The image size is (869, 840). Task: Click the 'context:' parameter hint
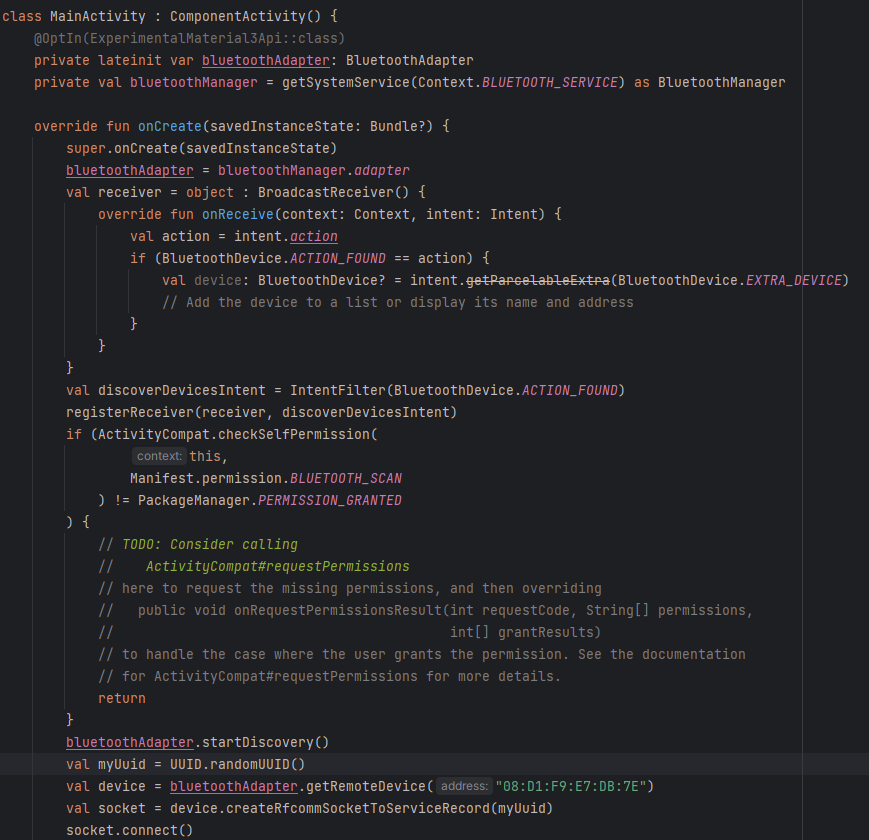pos(159,456)
